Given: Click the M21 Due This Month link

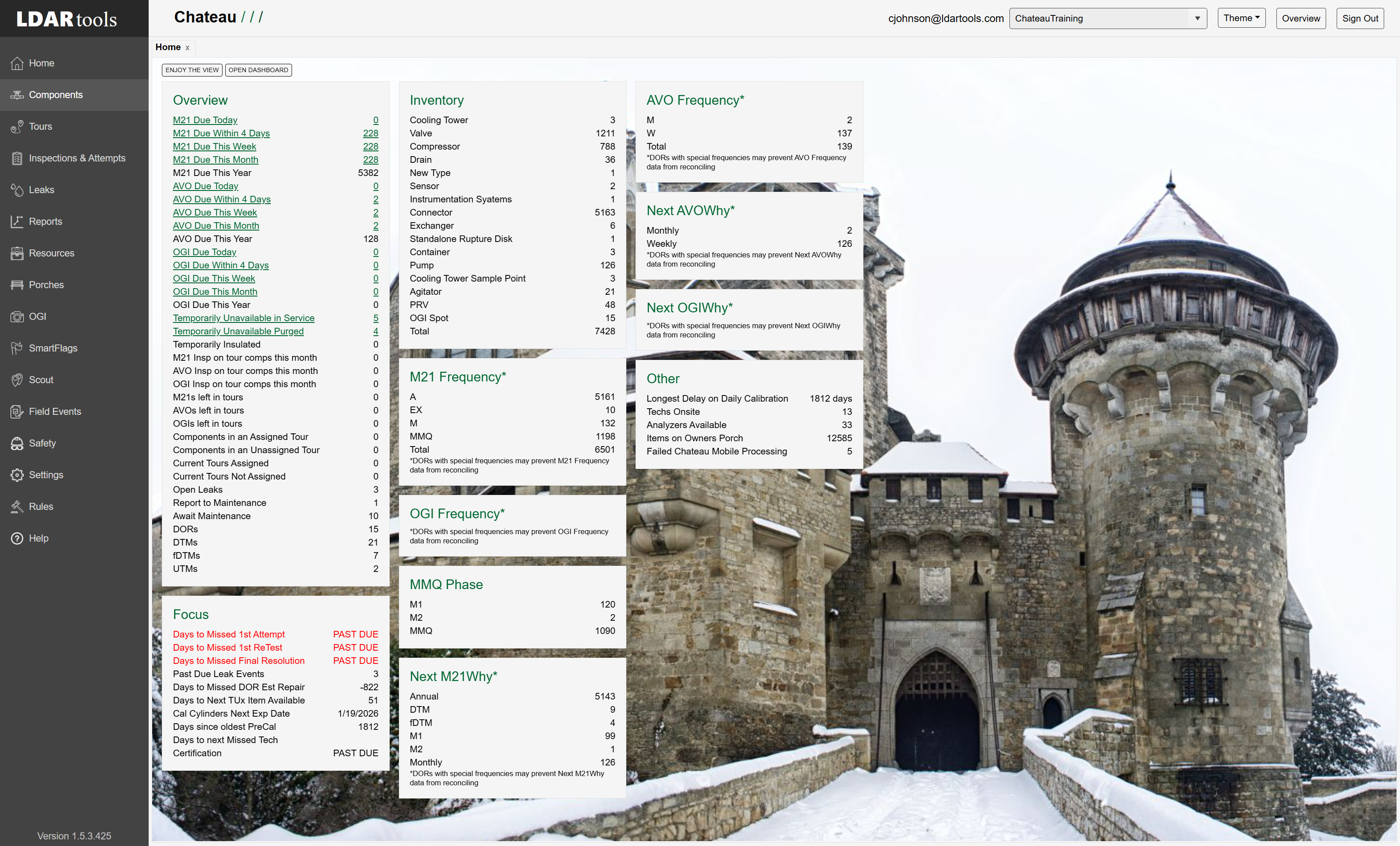Looking at the screenshot, I should point(216,160).
